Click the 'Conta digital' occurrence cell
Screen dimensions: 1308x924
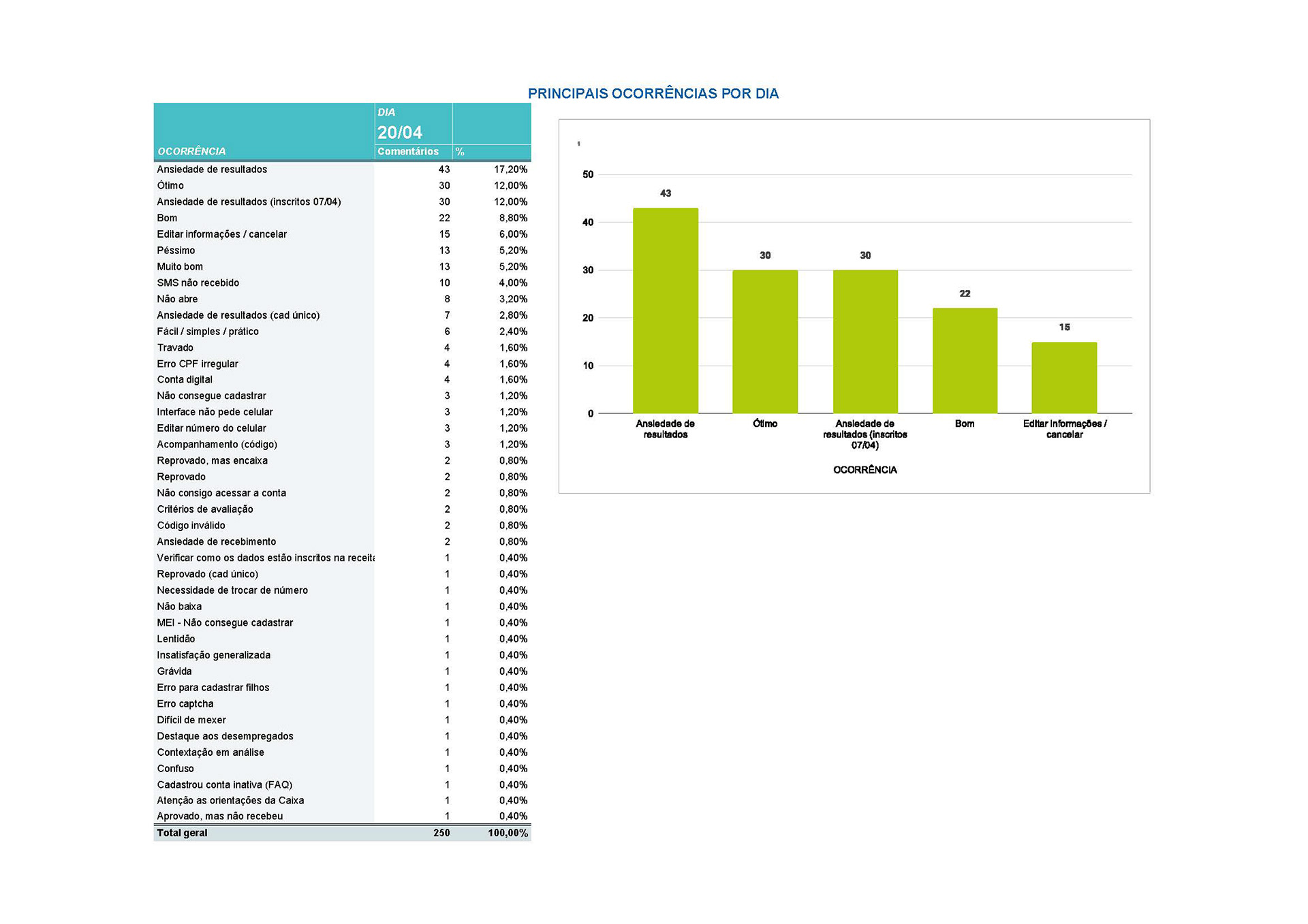click(x=185, y=379)
